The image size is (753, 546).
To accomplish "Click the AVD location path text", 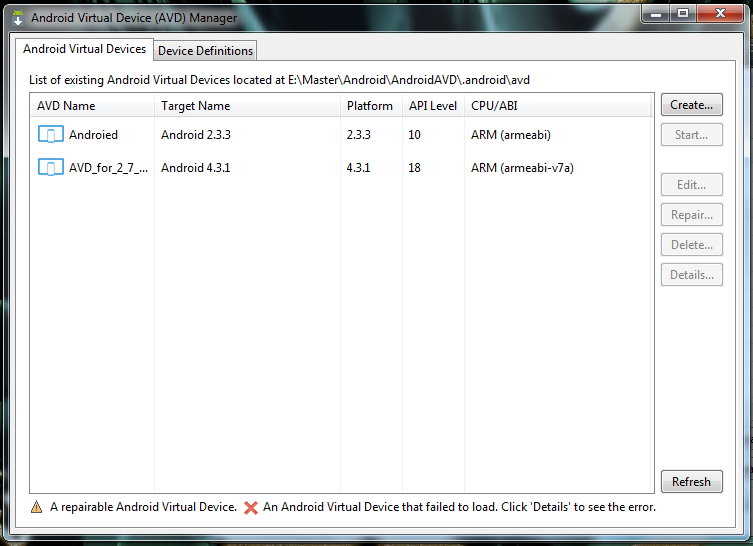I will point(409,80).
